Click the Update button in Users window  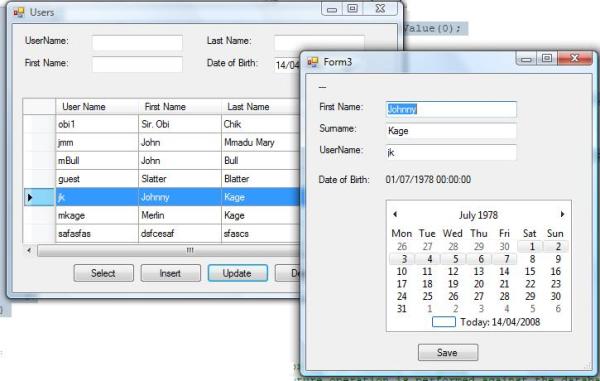tap(238, 273)
